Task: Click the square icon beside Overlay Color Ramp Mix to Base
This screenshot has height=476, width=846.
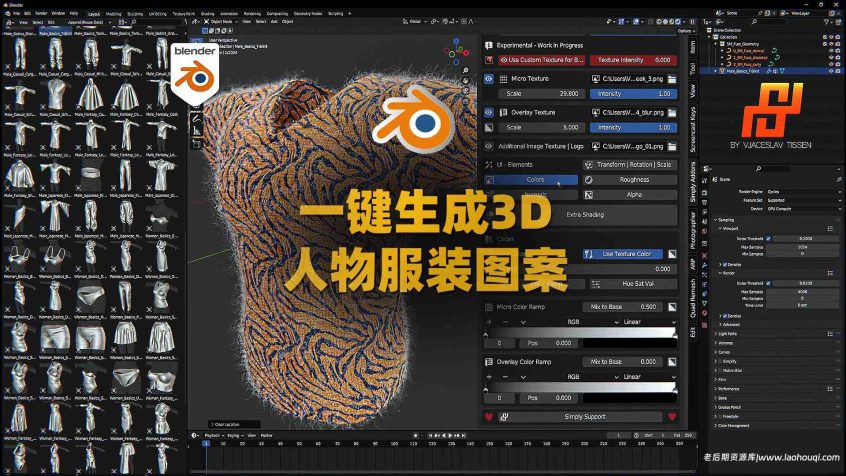Action: pos(672,362)
